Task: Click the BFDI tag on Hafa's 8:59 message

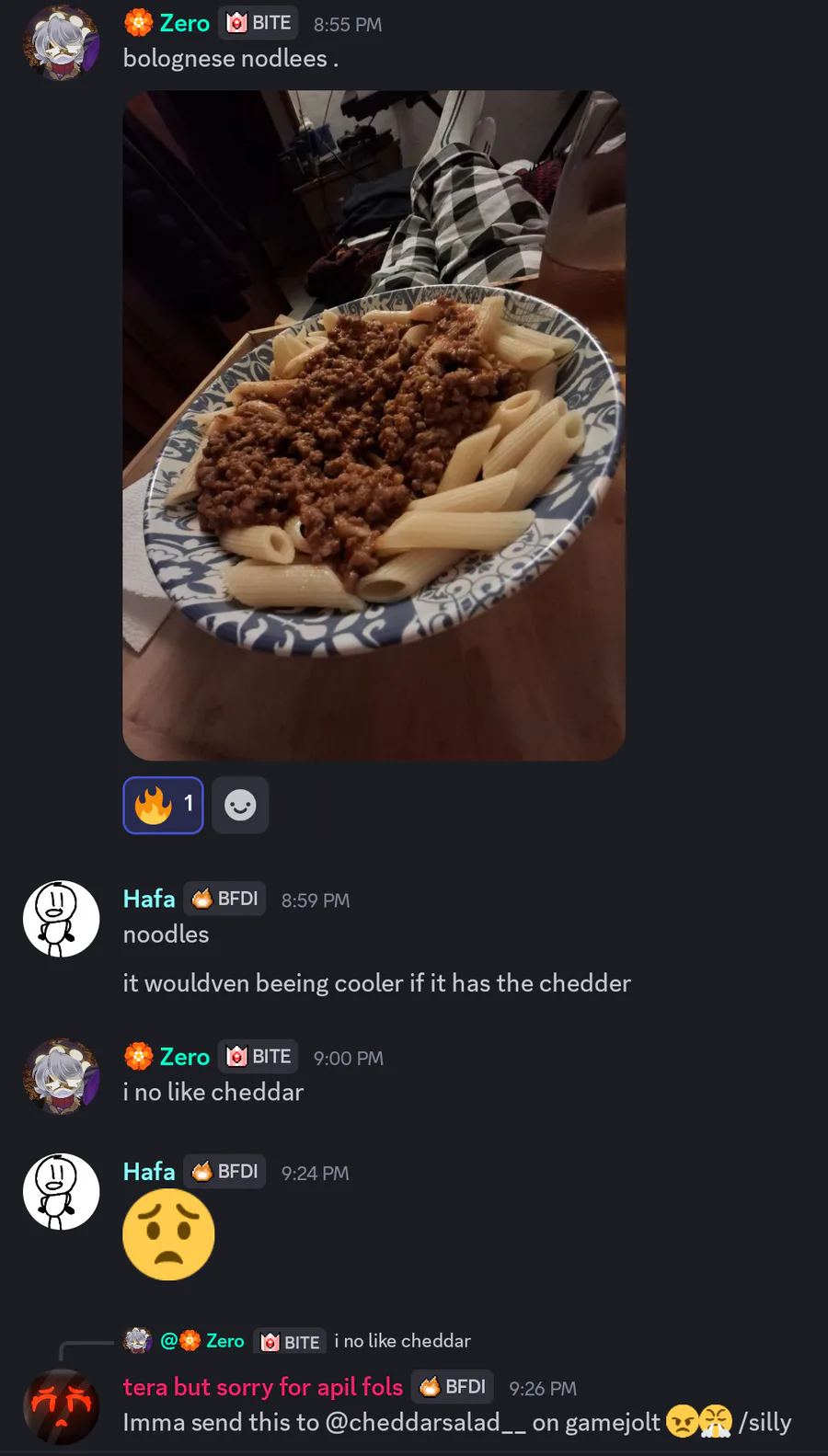Action: pos(225,899)
